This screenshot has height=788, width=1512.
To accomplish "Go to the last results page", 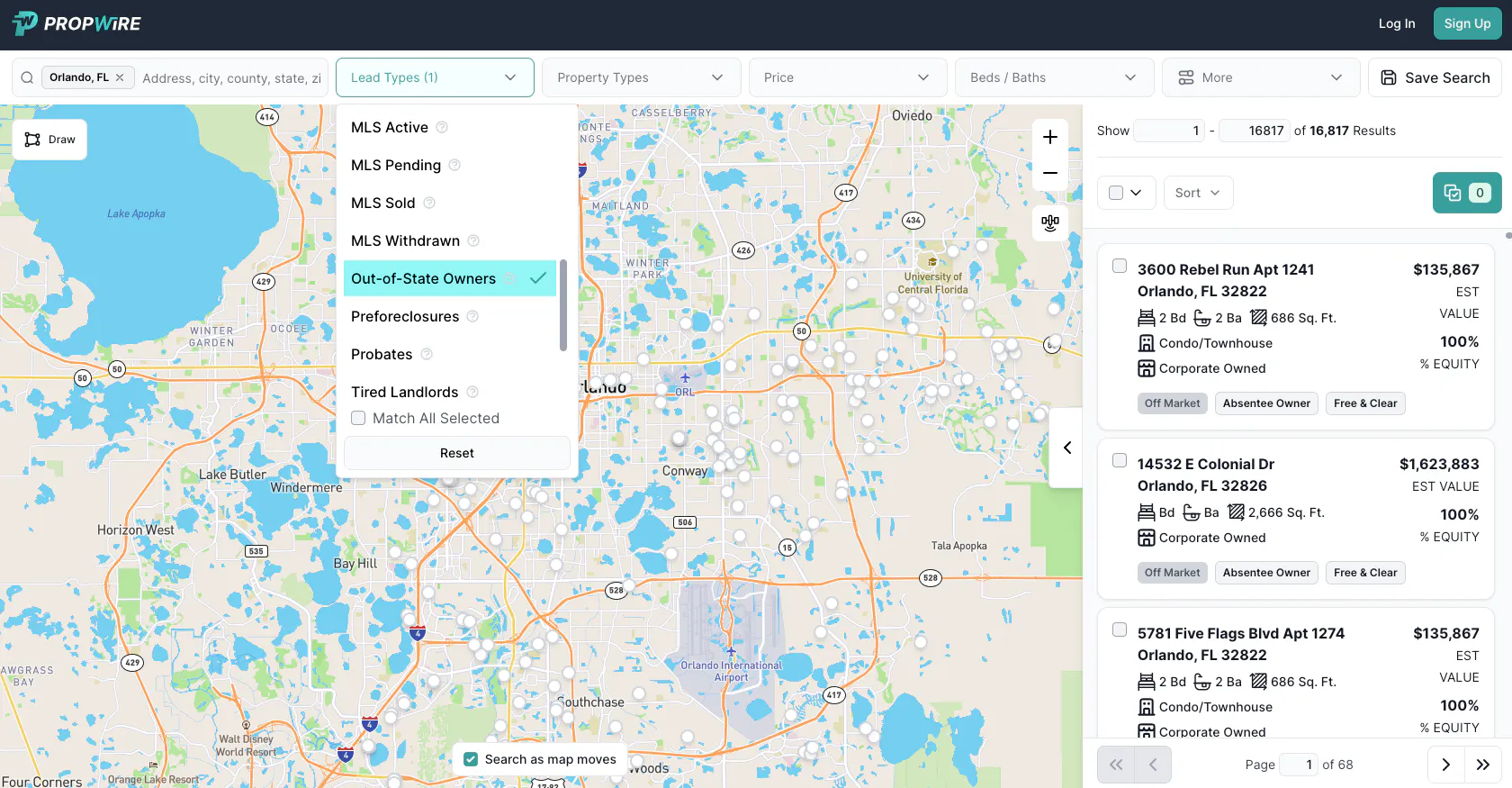I will click(x=1482, y=765).
